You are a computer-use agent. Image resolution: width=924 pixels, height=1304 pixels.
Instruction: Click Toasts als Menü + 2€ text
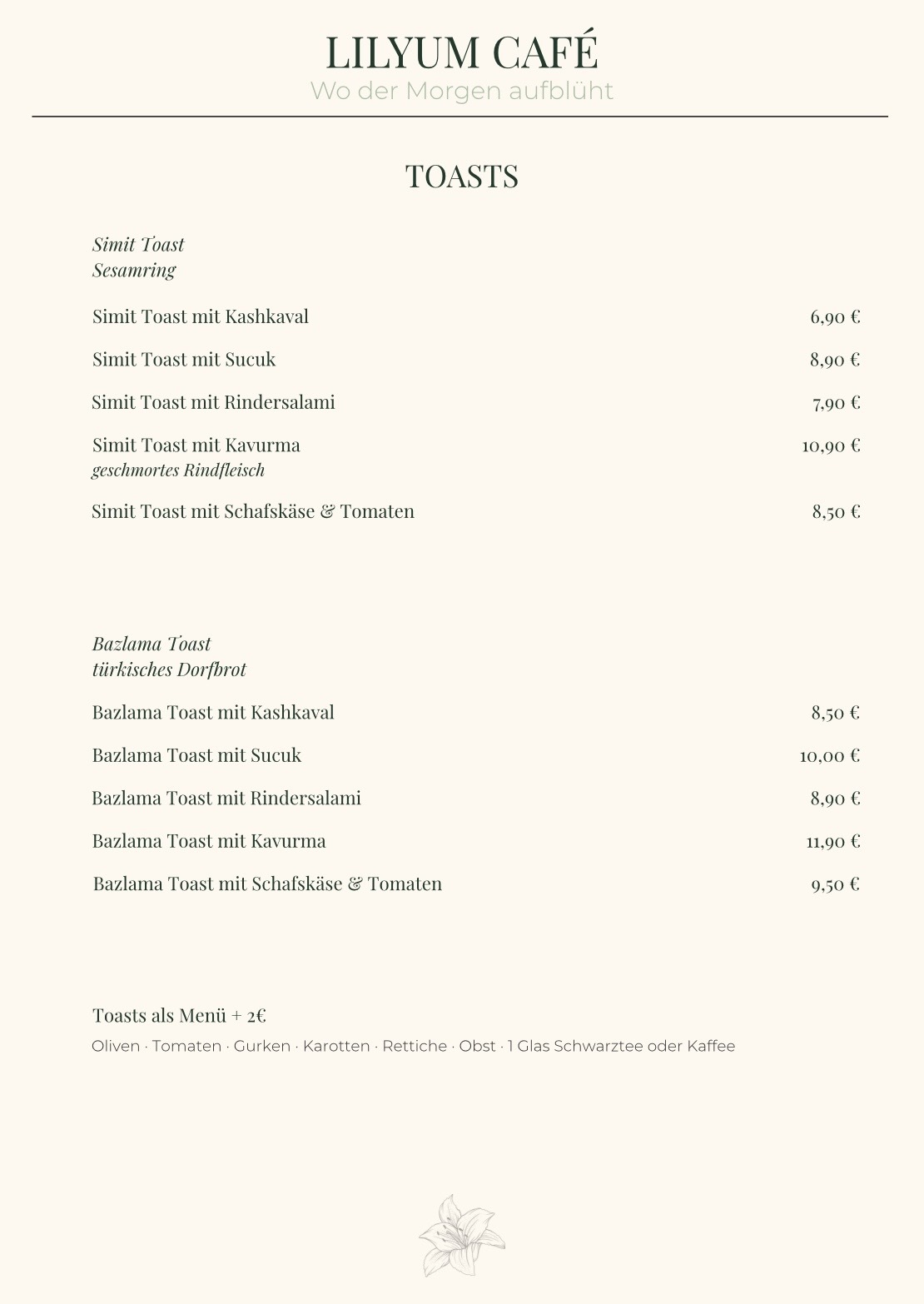pos(179,1016)
